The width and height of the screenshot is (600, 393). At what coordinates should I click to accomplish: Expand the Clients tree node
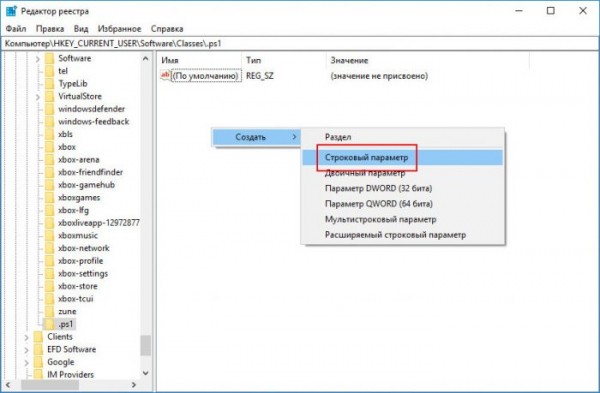pos(26,337)
